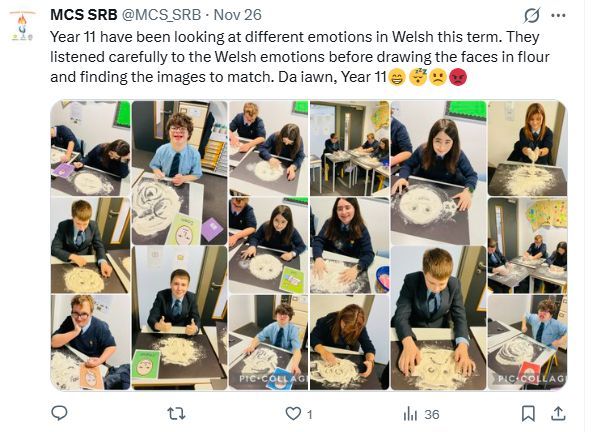This screenshot has width=603, height=432.
Task: Click the view count number 36
Action: click(431, 414)
